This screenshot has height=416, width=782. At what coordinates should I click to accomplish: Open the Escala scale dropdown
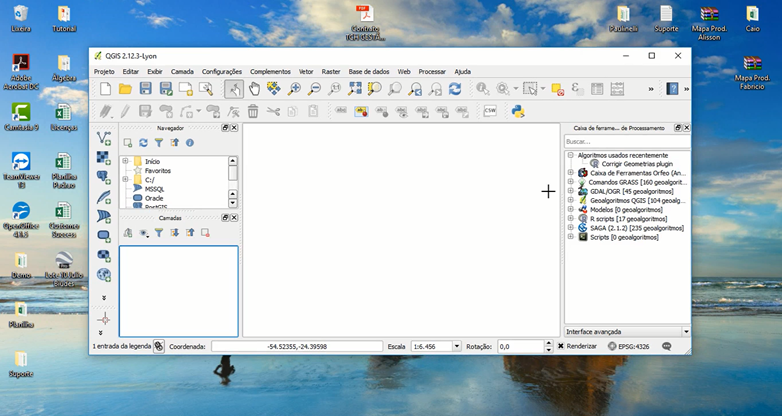[x=456, y=346]
